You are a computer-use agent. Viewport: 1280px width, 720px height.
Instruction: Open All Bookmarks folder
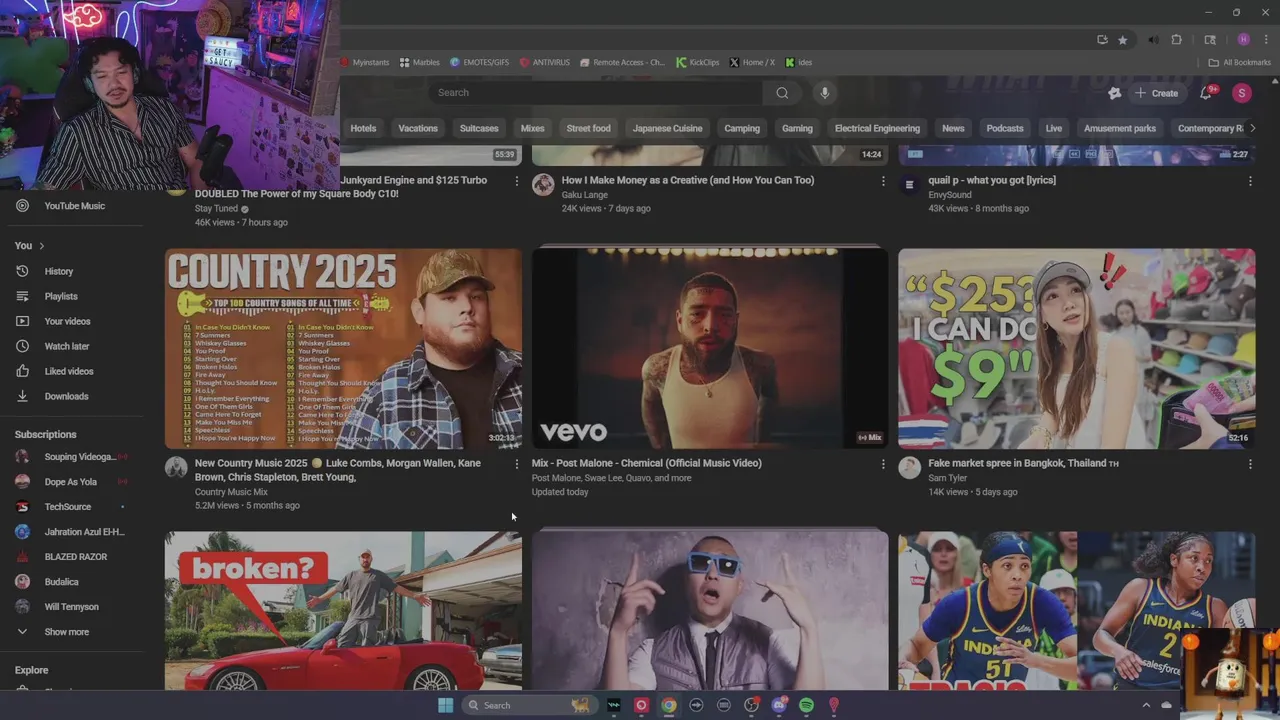pos(1240,62)
